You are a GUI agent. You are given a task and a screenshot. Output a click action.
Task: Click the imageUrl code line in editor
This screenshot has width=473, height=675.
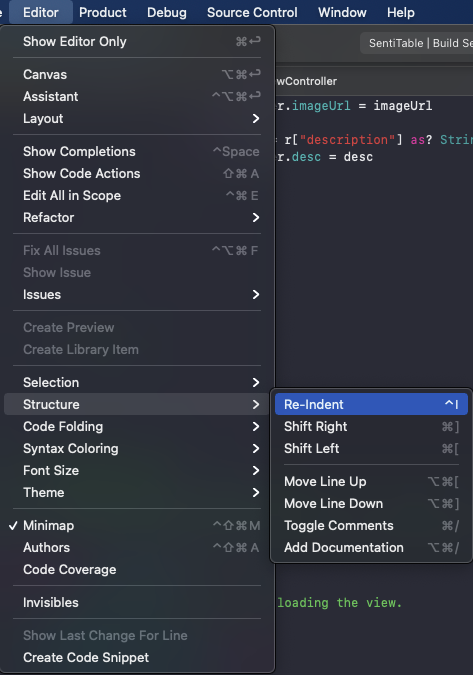pos(355,105)
